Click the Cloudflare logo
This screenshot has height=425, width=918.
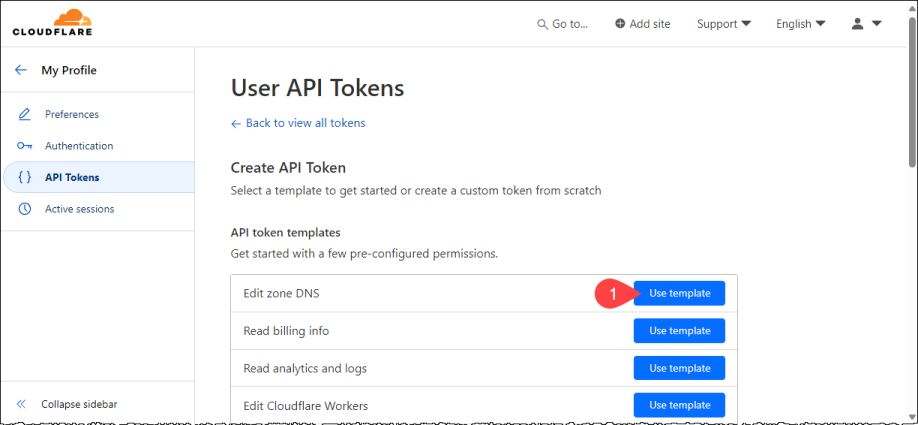click(x=52, y=22)
